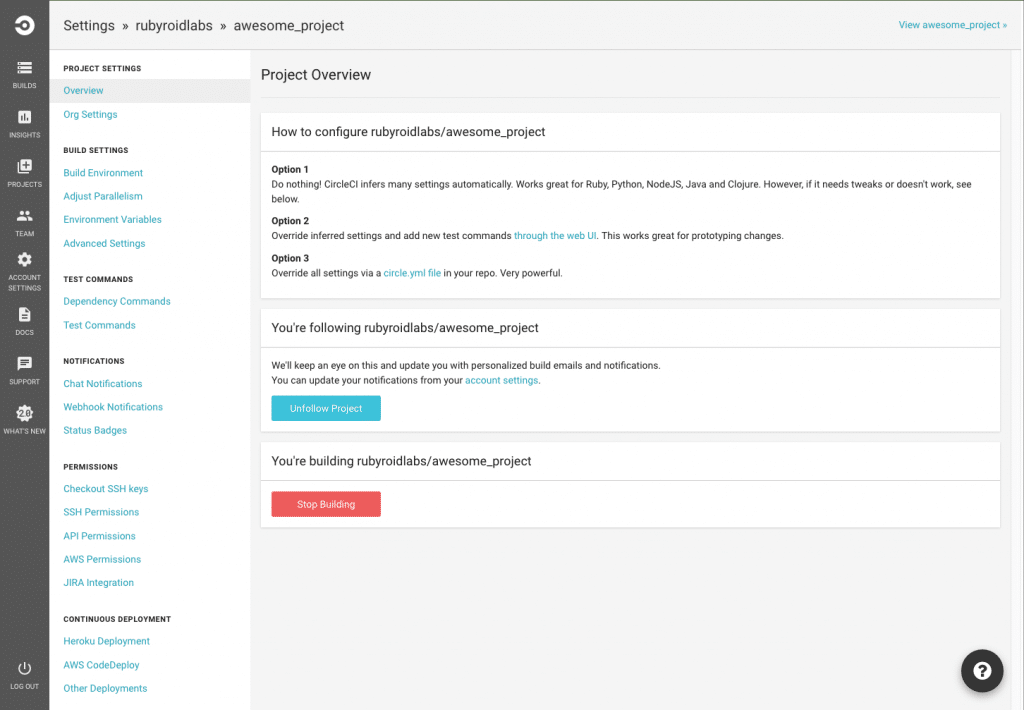Open Heroku Deployment settings
This screenshot has height=710, width=1024.
(106, 642)
